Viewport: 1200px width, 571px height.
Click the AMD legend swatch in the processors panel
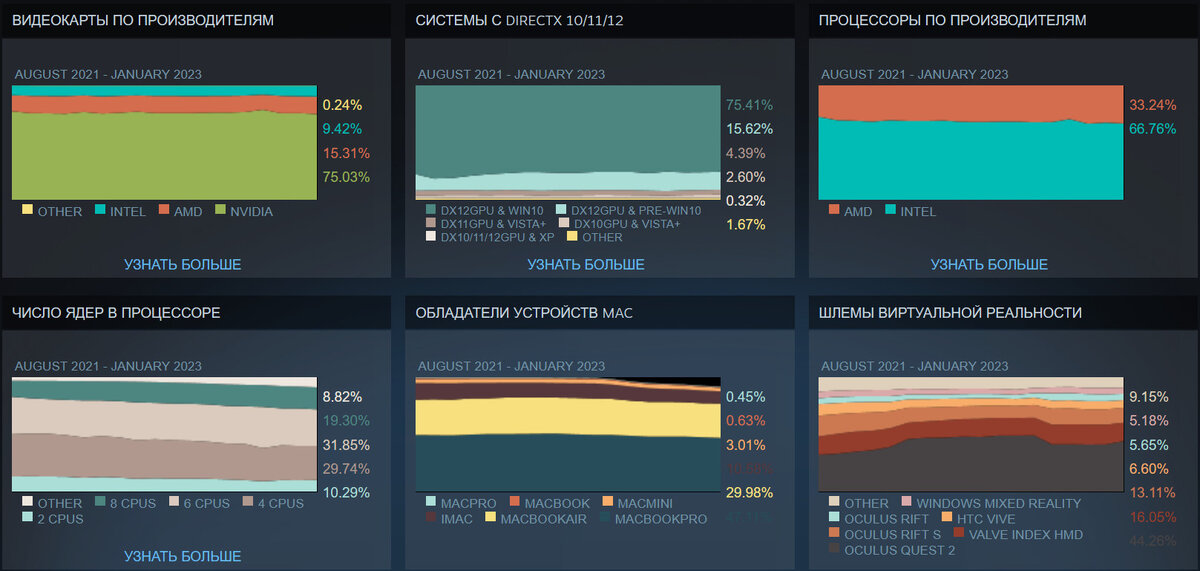tap(834, 211)
